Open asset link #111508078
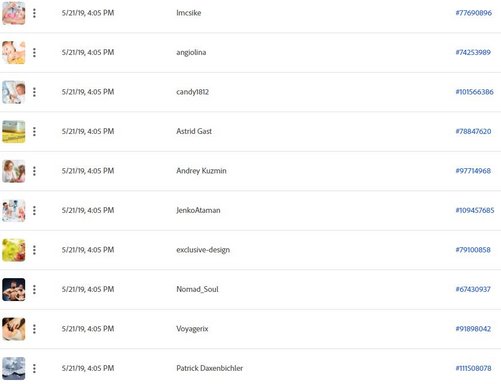The width and height of the screenshot is (501, 384). (473, 368)
